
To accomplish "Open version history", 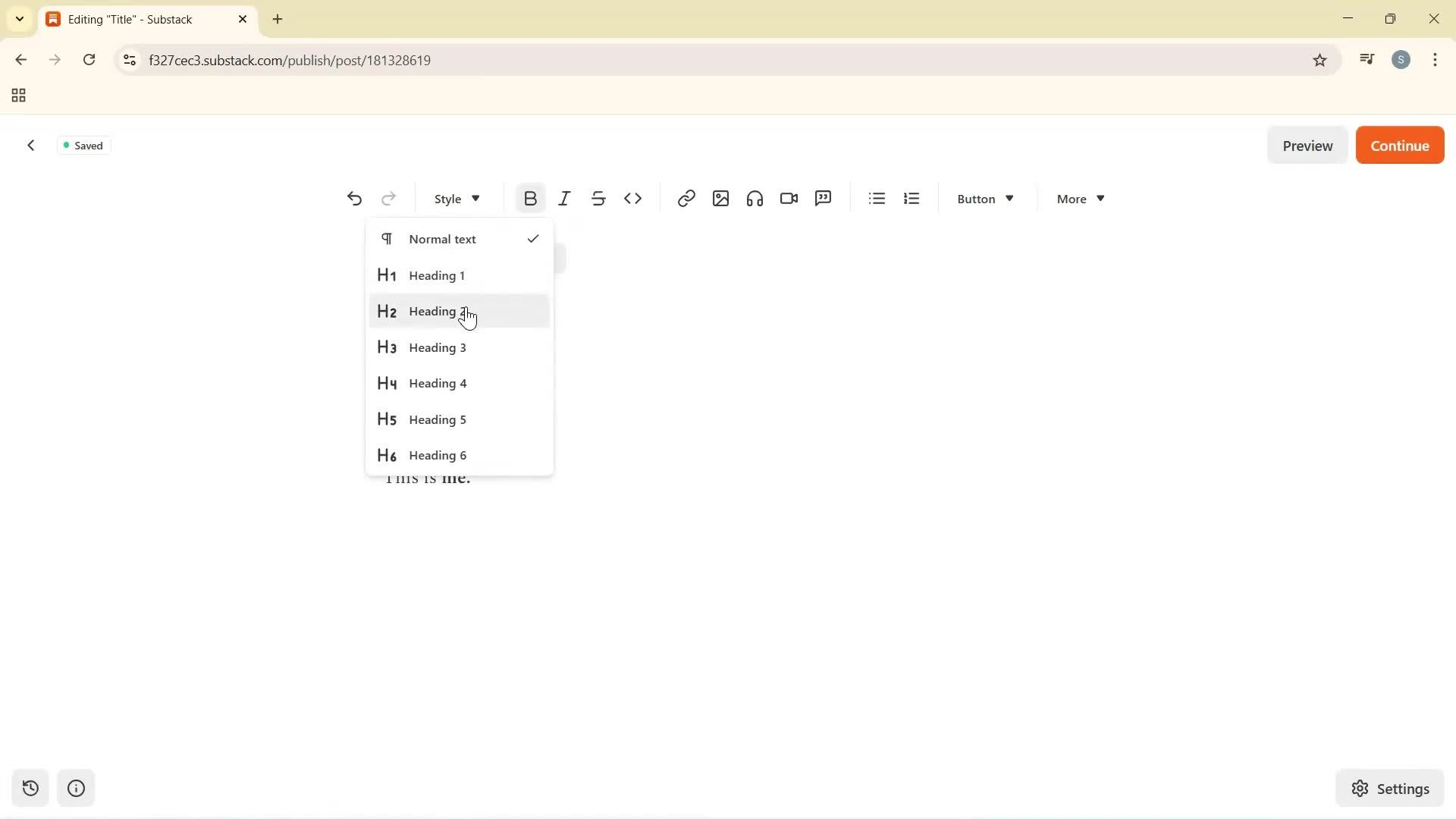I will coord(30,789).
